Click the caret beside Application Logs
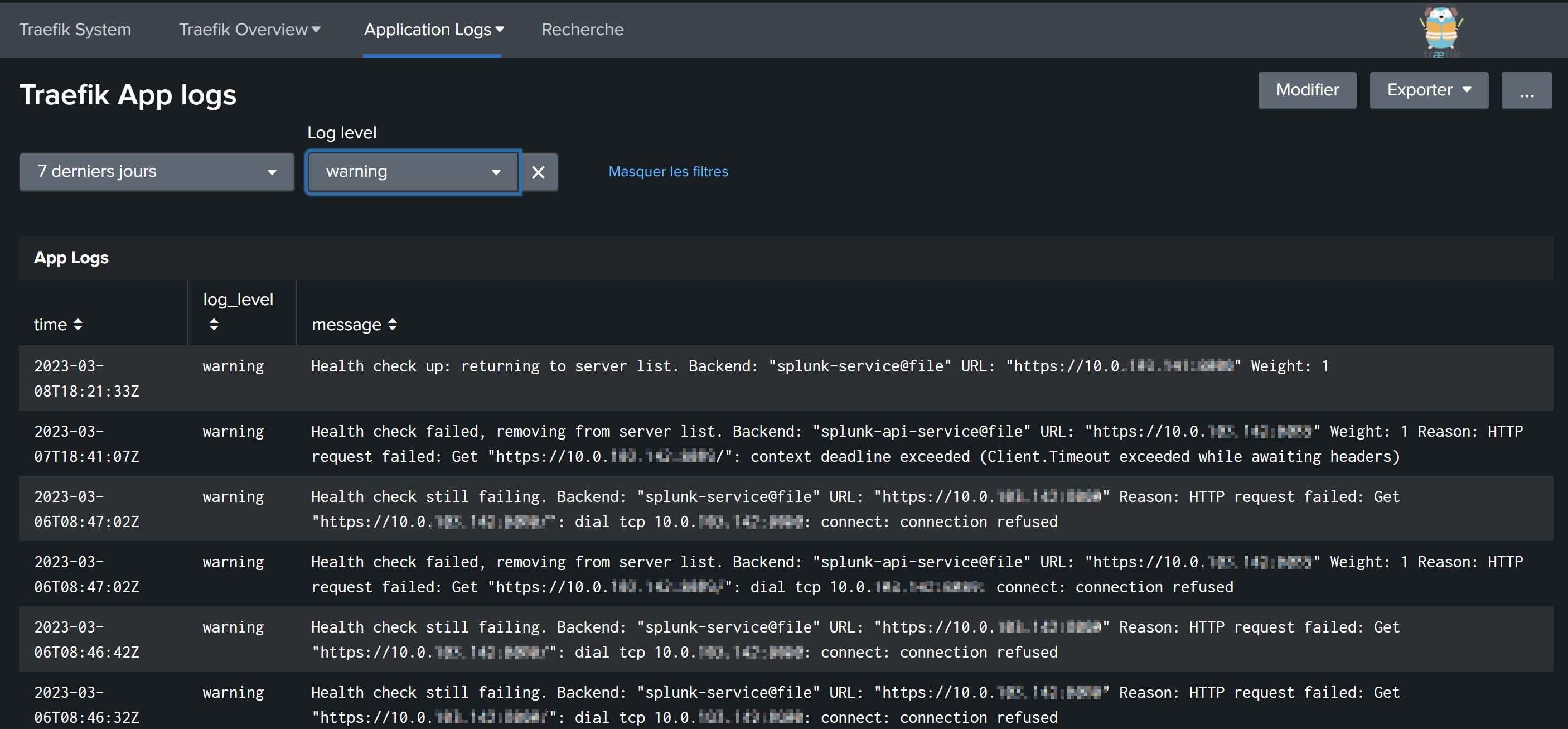The width and height of the screenshot is (1568, 729). click(x=500, y=28)
